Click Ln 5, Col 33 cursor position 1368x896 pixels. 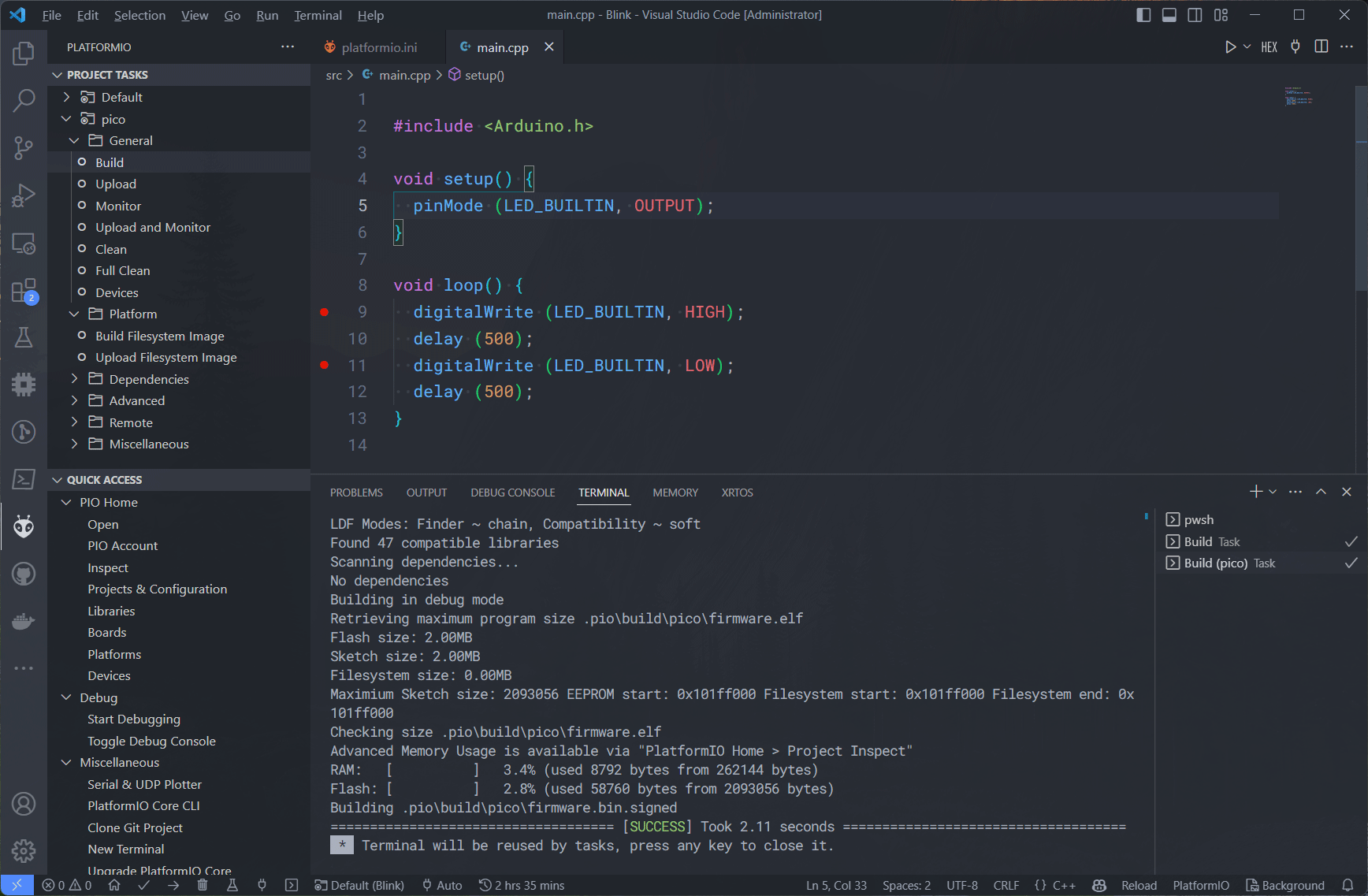(x=836, y=885)
